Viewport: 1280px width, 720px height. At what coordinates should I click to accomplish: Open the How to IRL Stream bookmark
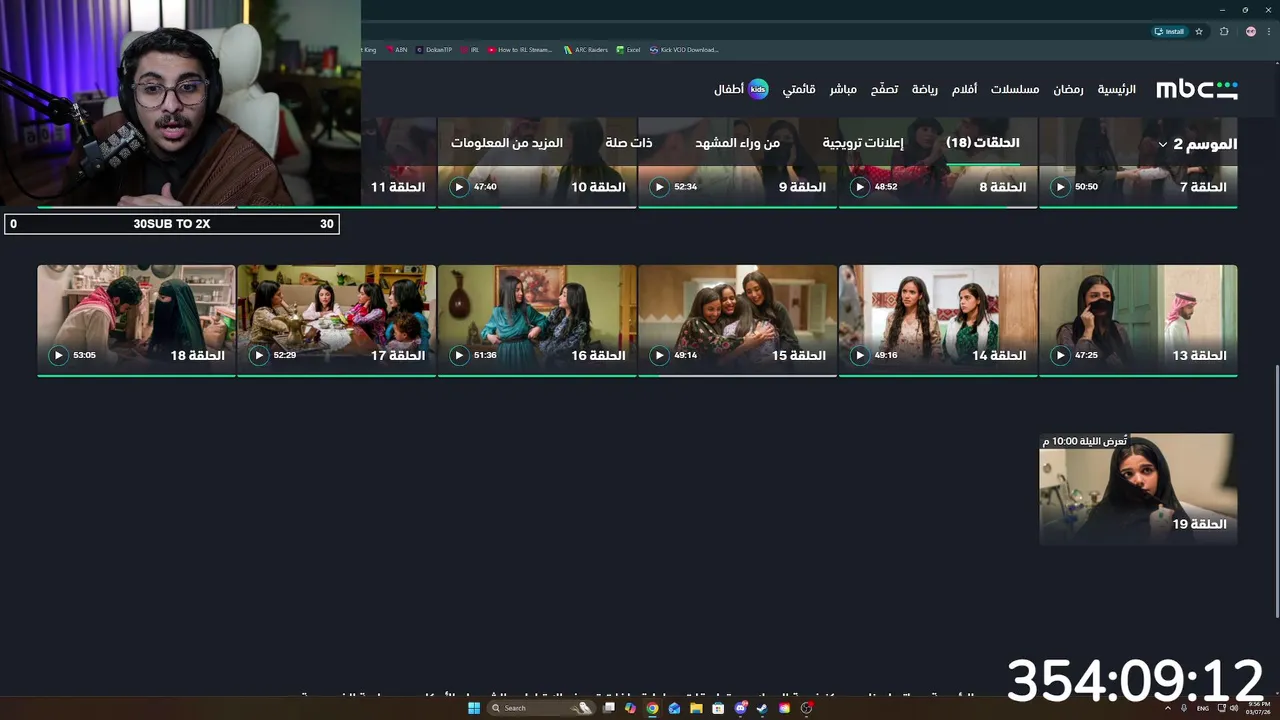(520, 50)
